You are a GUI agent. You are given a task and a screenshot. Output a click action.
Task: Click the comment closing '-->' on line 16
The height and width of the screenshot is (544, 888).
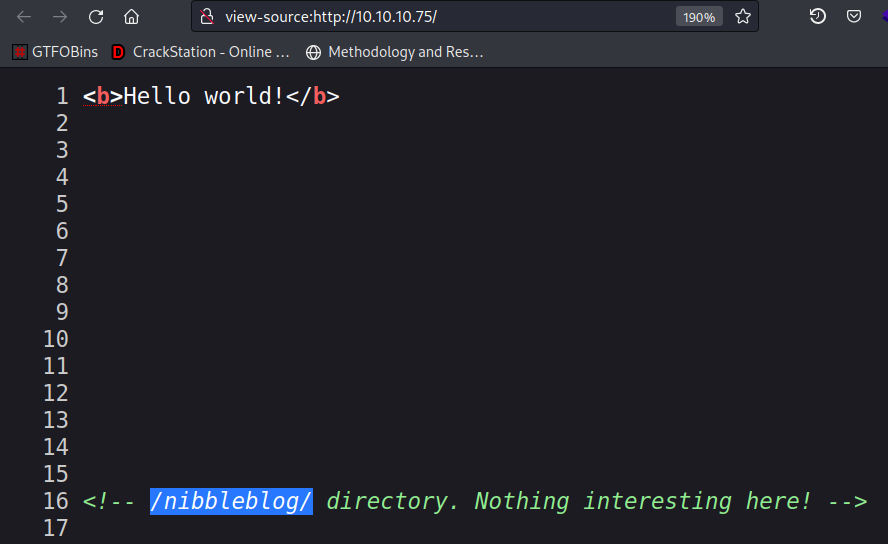tap(847, 502)
